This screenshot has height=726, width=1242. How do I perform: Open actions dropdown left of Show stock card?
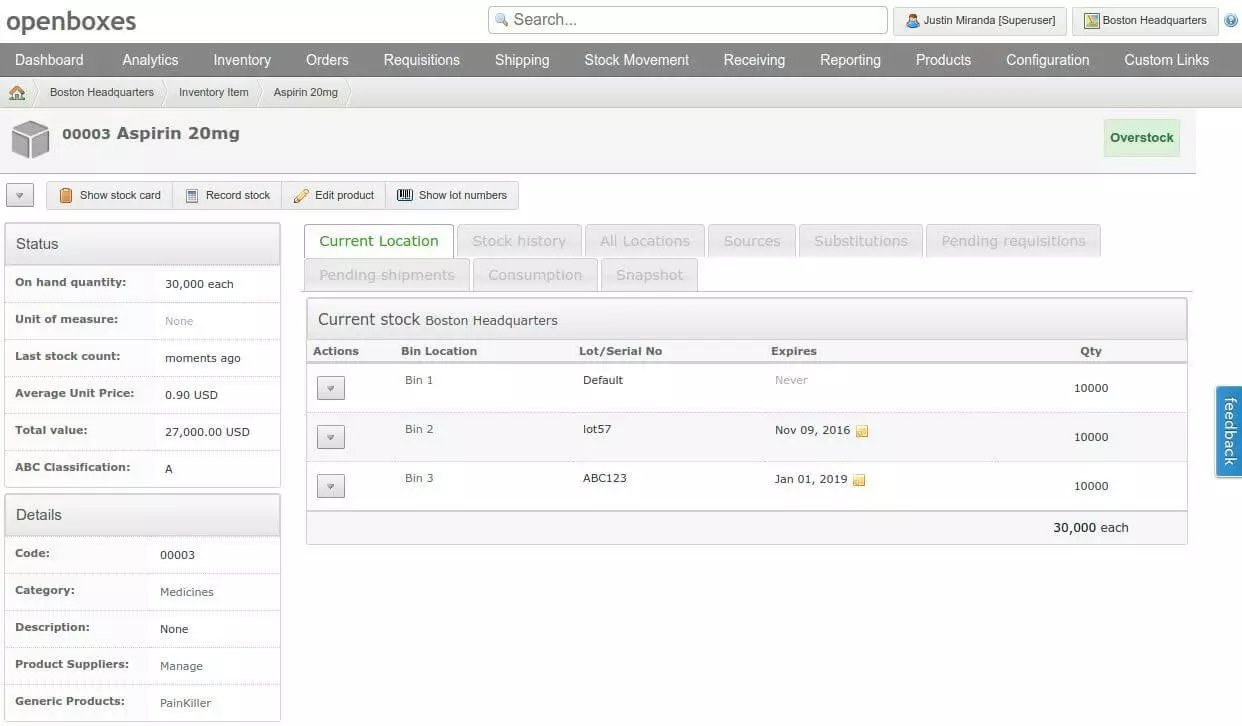click(x=20, y=196)
